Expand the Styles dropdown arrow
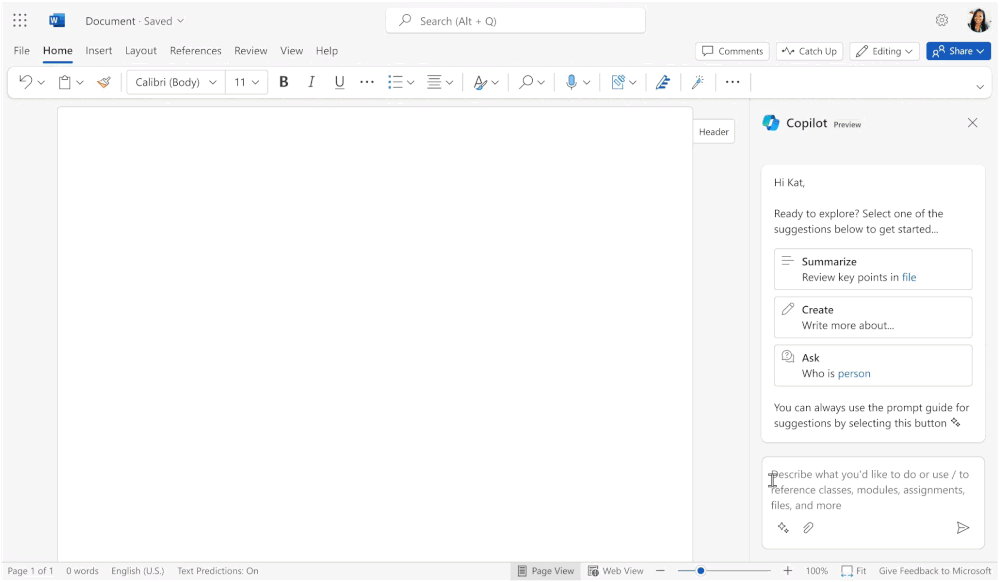Screen dimensions: 999x582 (495, 82)
